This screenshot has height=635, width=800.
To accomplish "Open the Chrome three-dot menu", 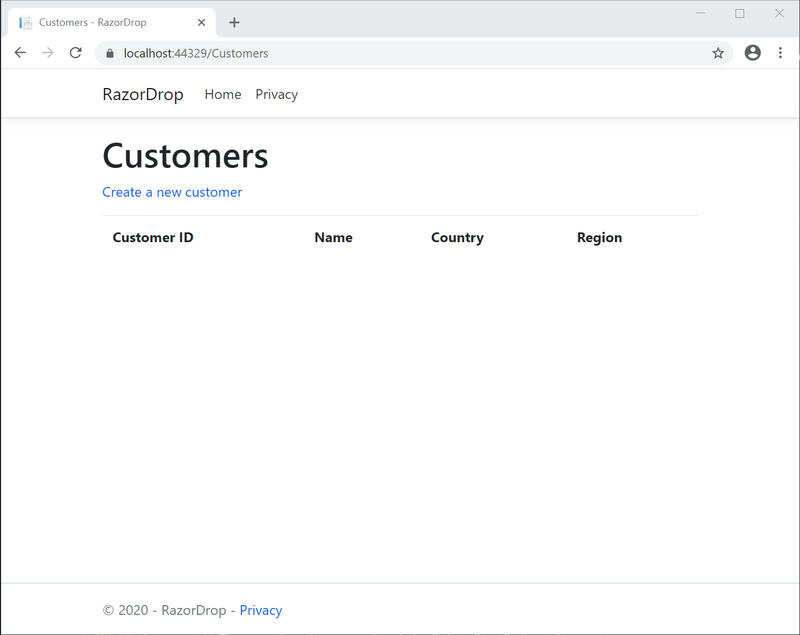I will click(780, 53).
